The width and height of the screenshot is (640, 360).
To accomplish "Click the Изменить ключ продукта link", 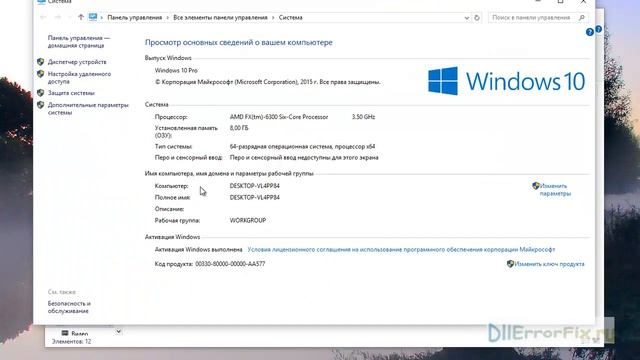I will point(549,264).
